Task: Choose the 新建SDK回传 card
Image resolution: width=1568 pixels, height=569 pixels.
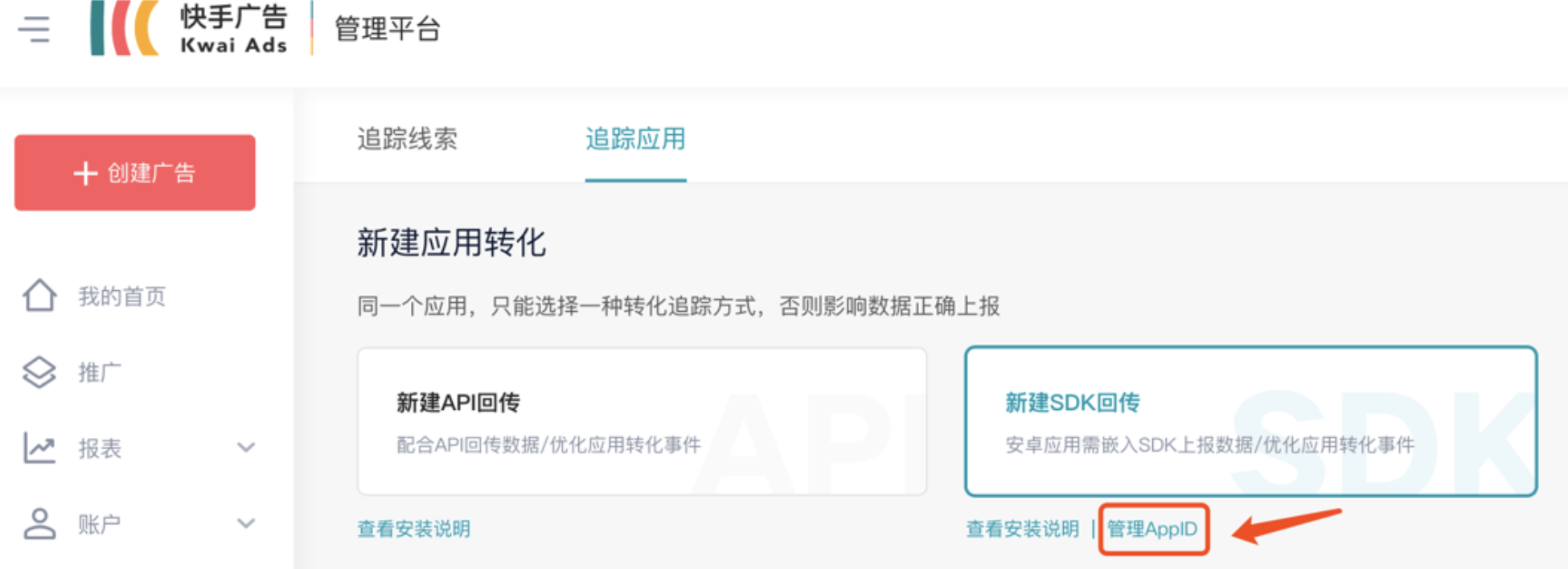Action: [1251, 421]
